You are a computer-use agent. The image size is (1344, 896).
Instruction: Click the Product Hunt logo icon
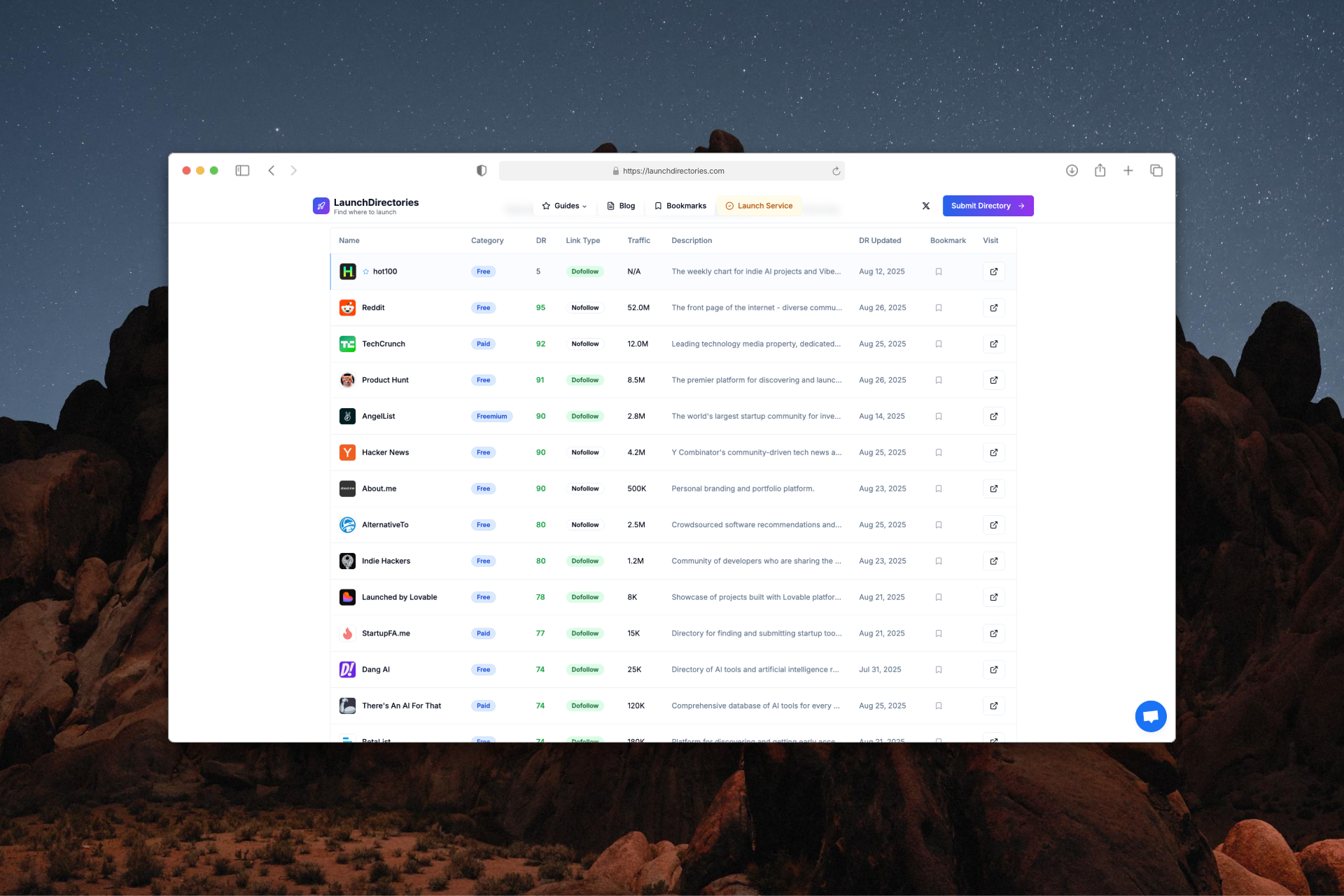[x=346, y=380]
